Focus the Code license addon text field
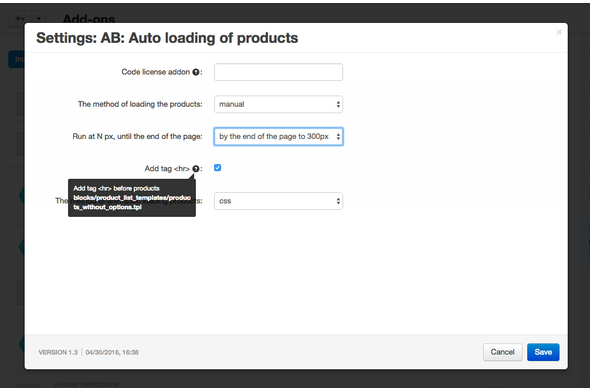 click(x=278, y=72)
